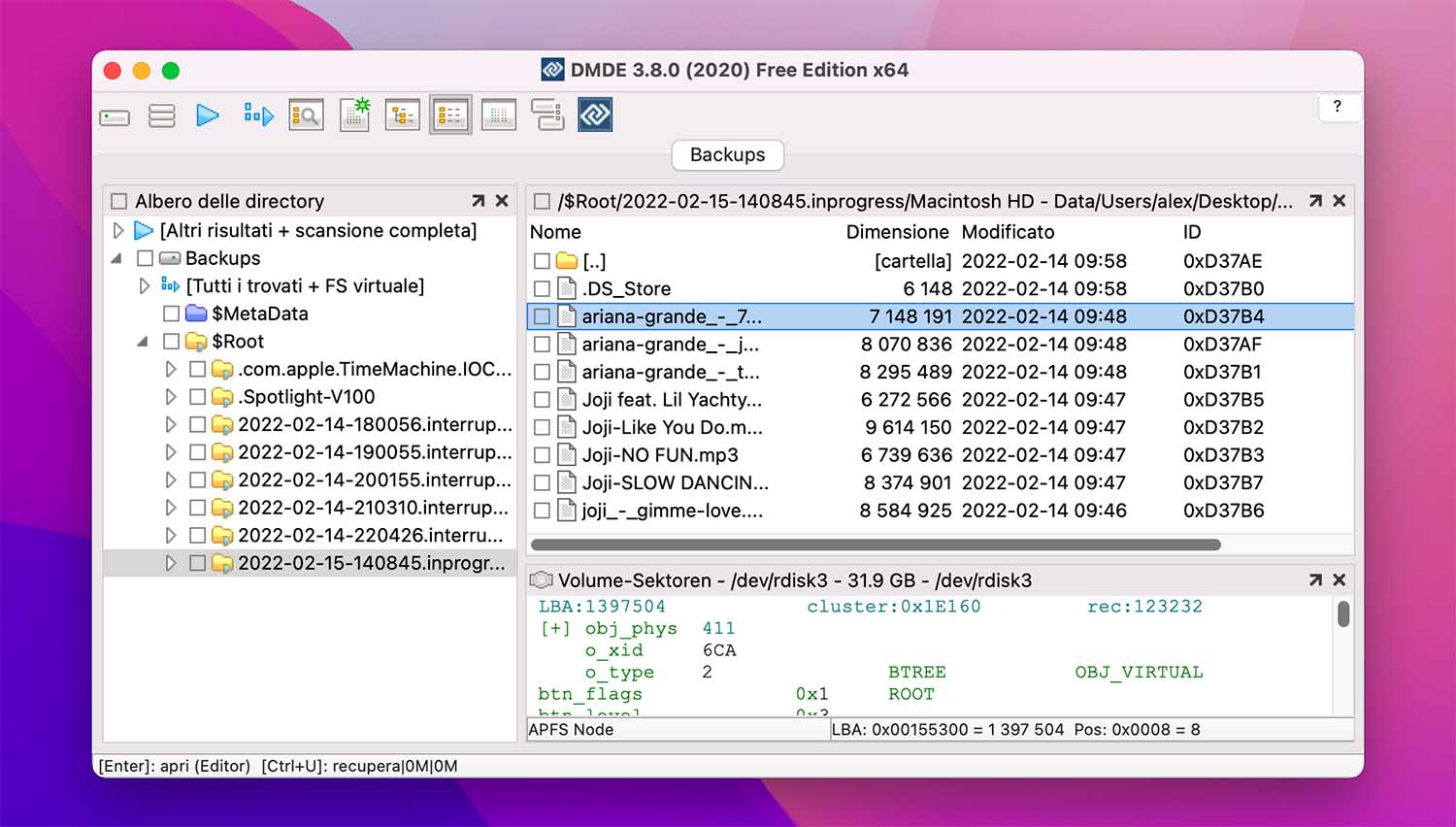Screen dimensions: 1456x827
Task: Toggle the disk editor panel toolbar icon
Action: click(x=499, y=116)
